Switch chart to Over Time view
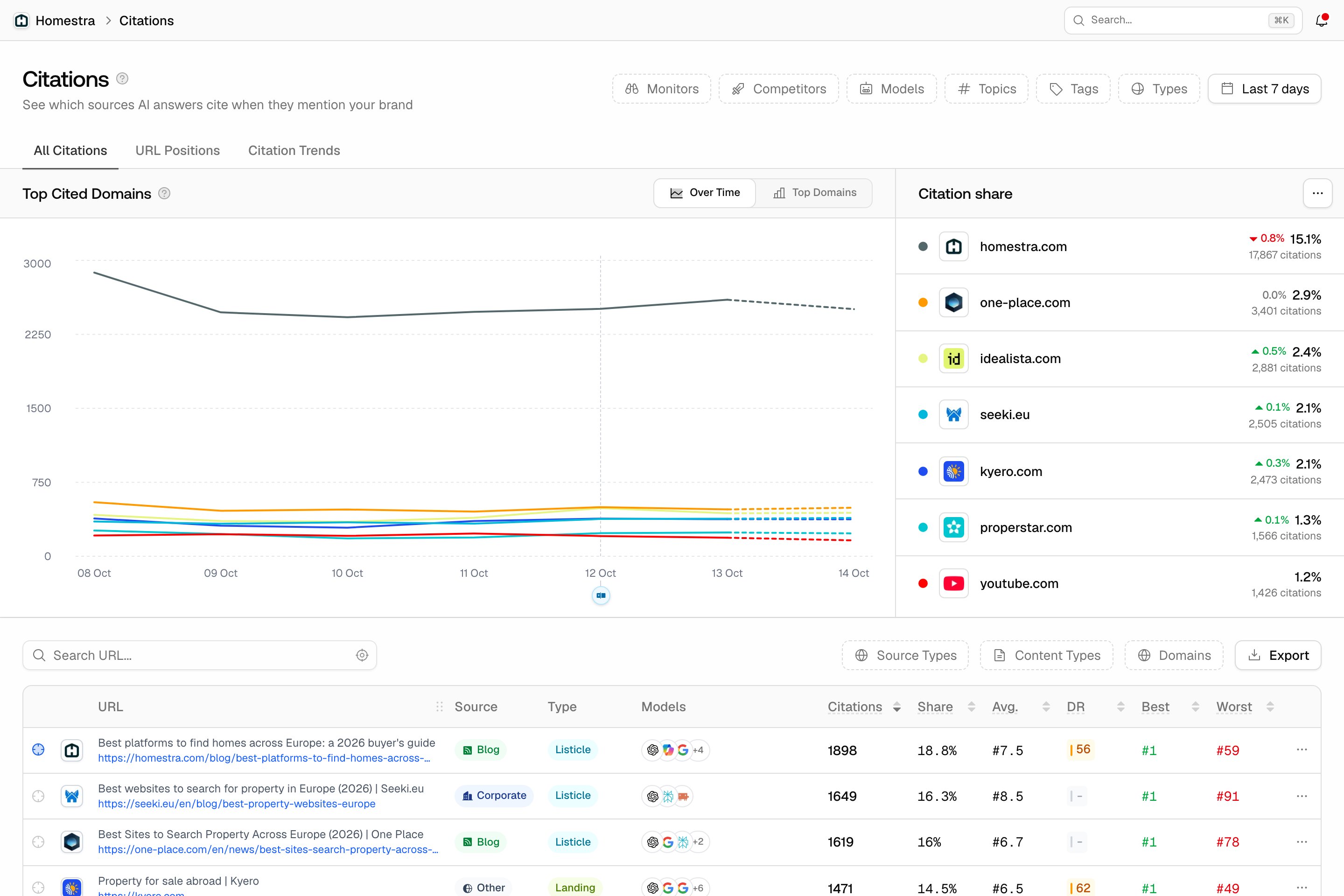The width and height of the screenshot is (1344, 896). tap(705, 193)
